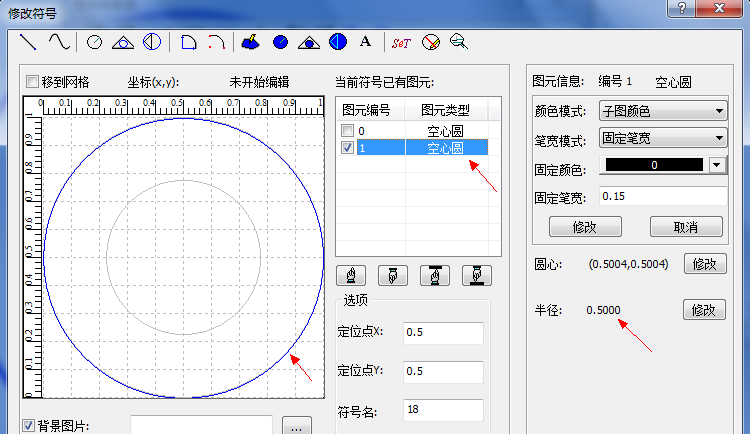Image resolution: width=750 pixels, height=434 pixels.
Task: Uncheck the 背景图片 checkbox
Action: pos(28,426)
